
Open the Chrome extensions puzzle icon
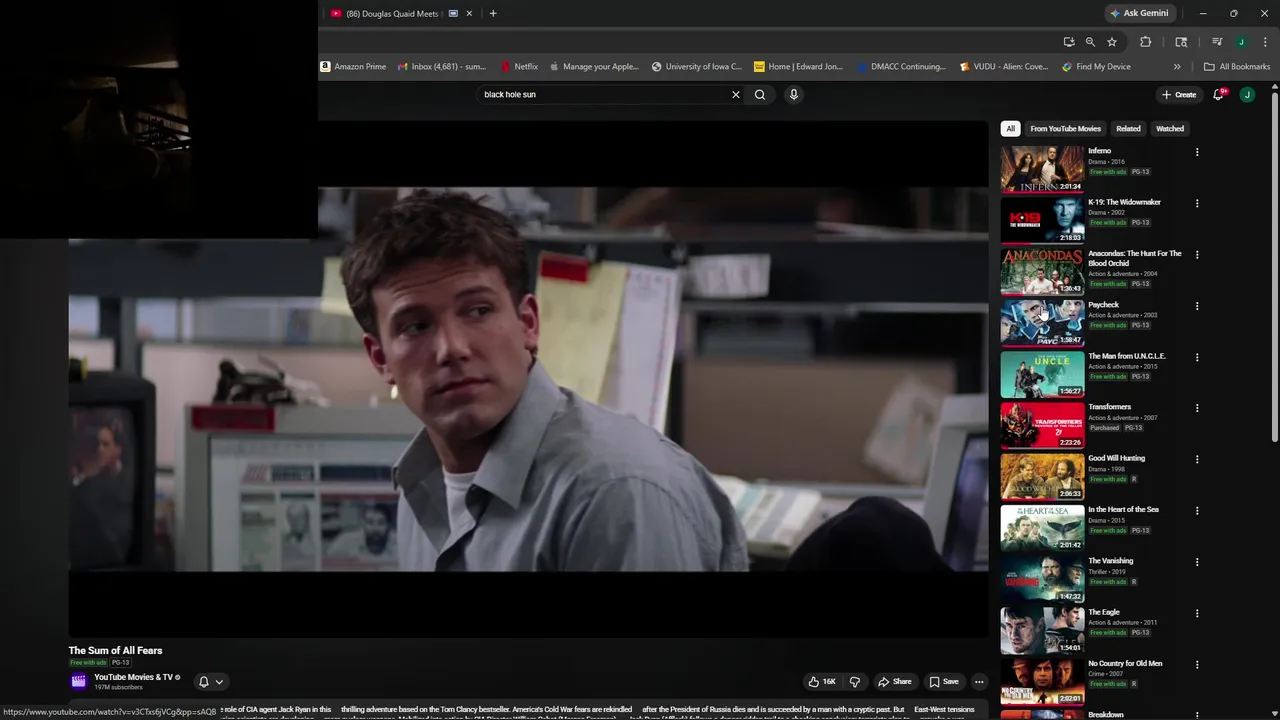click(1146, 42)
